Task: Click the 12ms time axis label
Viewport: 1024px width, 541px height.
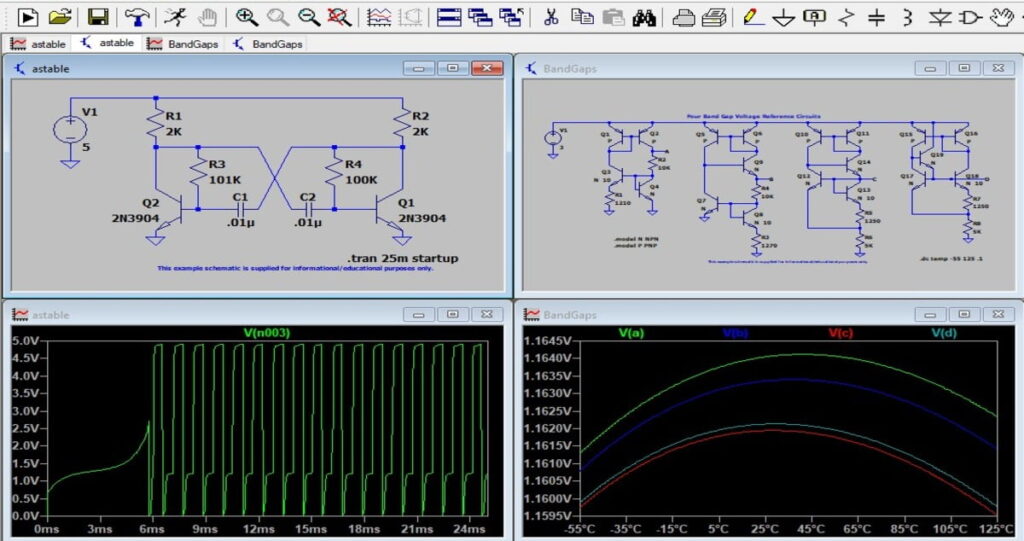Action: 259,529
